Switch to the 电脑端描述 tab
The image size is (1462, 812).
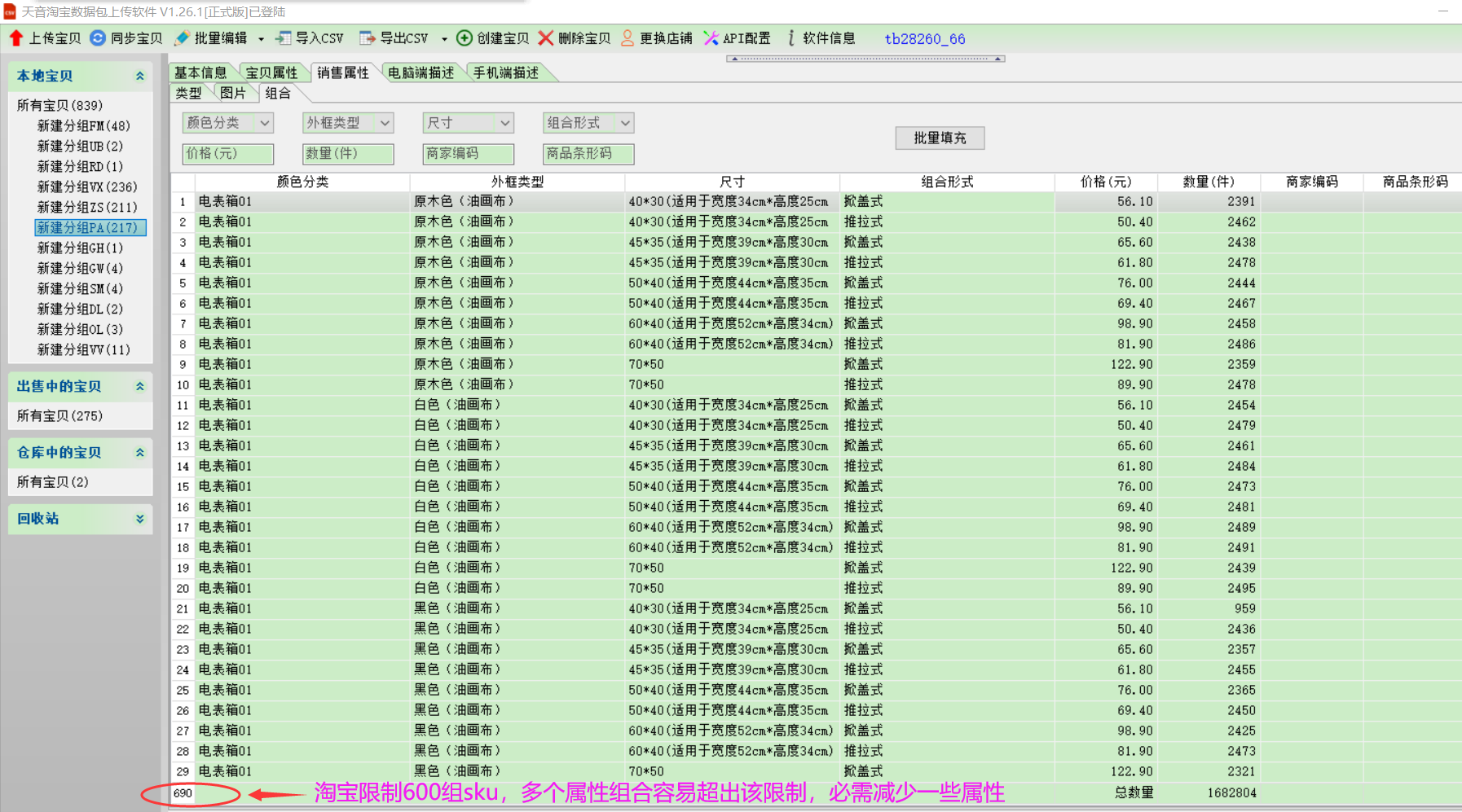[421, 72]
